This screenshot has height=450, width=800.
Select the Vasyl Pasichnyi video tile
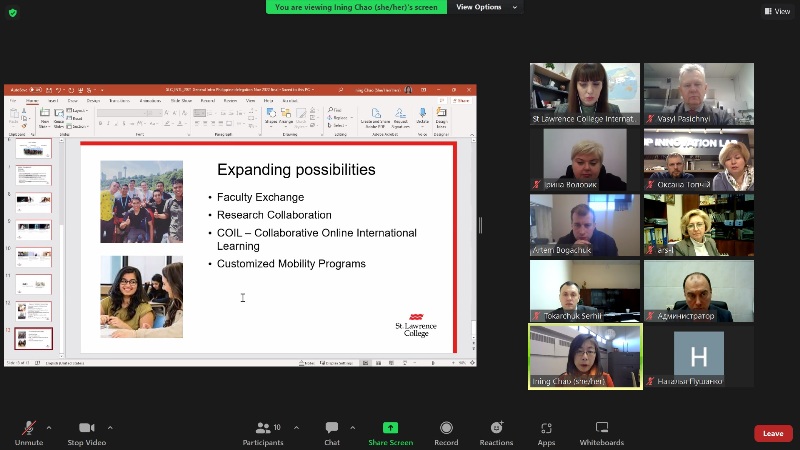[699, 94]
